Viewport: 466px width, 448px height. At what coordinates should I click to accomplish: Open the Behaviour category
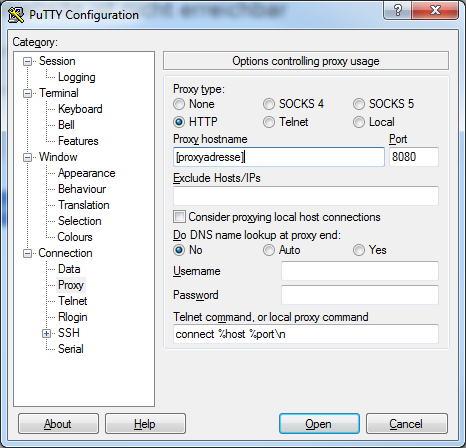click(82, 189)
